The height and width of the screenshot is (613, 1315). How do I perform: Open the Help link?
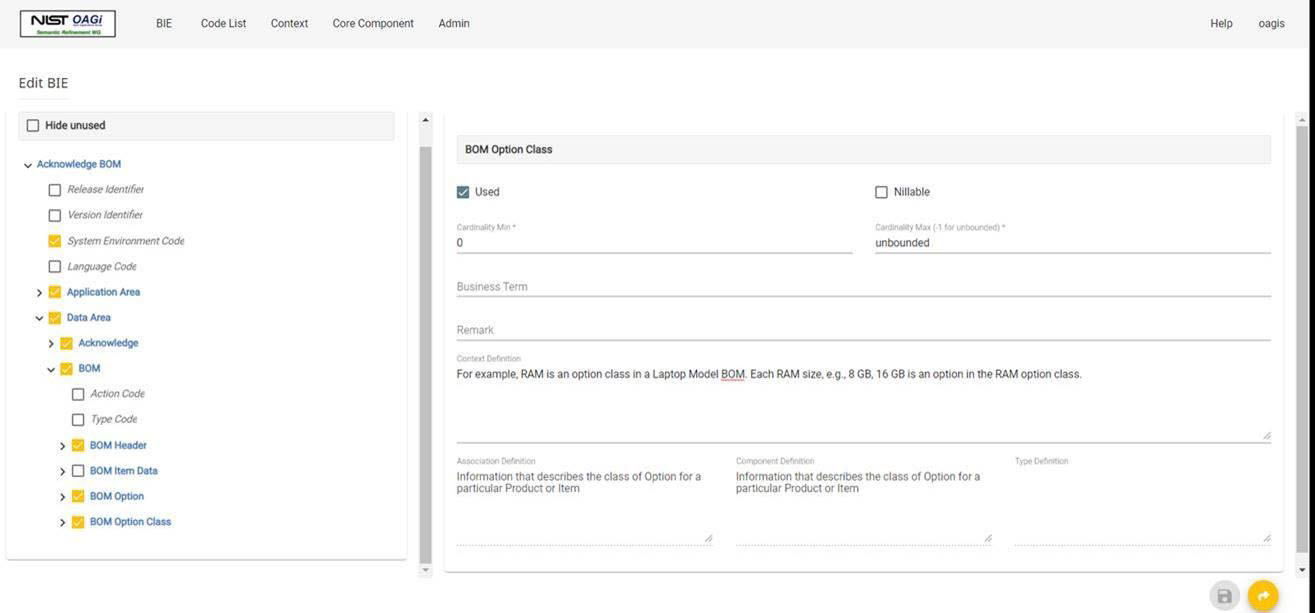[1221, 23]
